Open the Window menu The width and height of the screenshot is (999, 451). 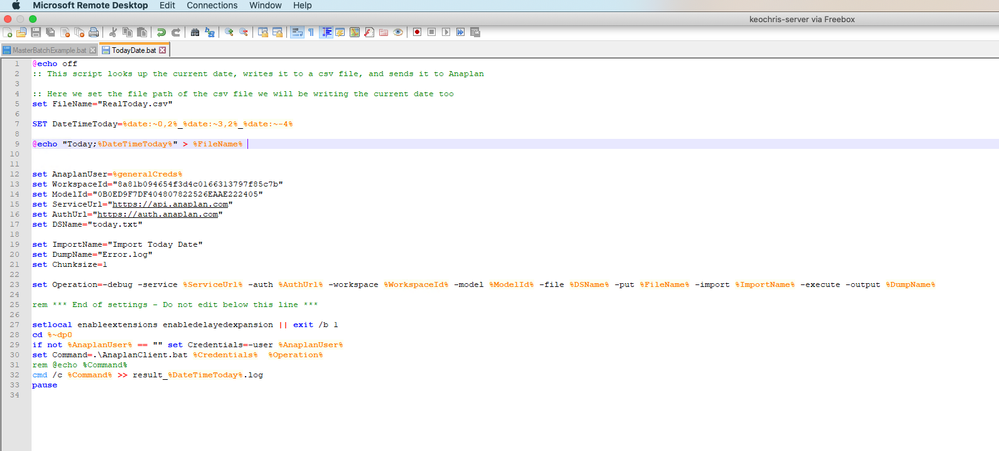click(266, 5)
